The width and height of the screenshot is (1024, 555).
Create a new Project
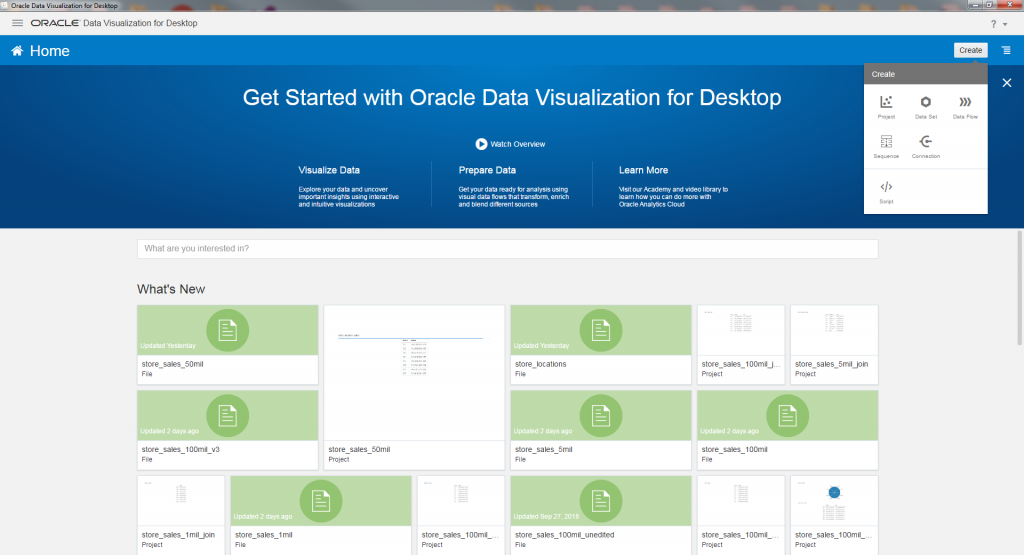tap(886, 106)
